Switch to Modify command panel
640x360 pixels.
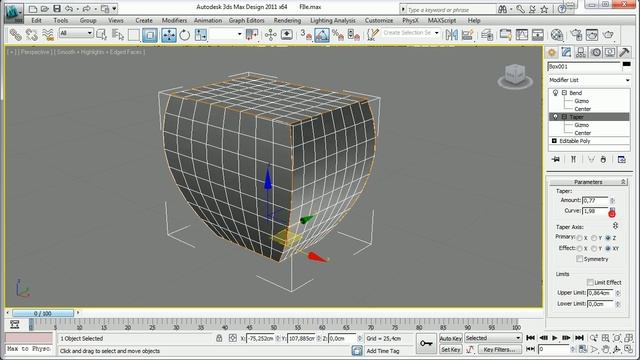[x=566, y=52]
